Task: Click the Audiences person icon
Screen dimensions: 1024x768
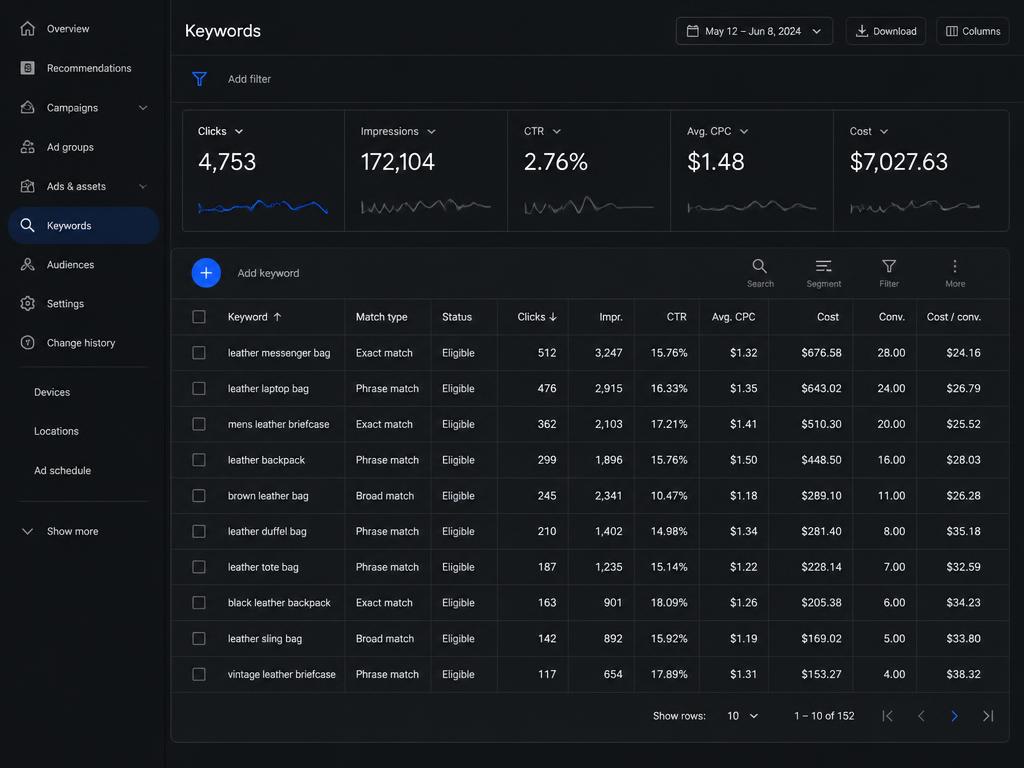Action: click(27, 264)
